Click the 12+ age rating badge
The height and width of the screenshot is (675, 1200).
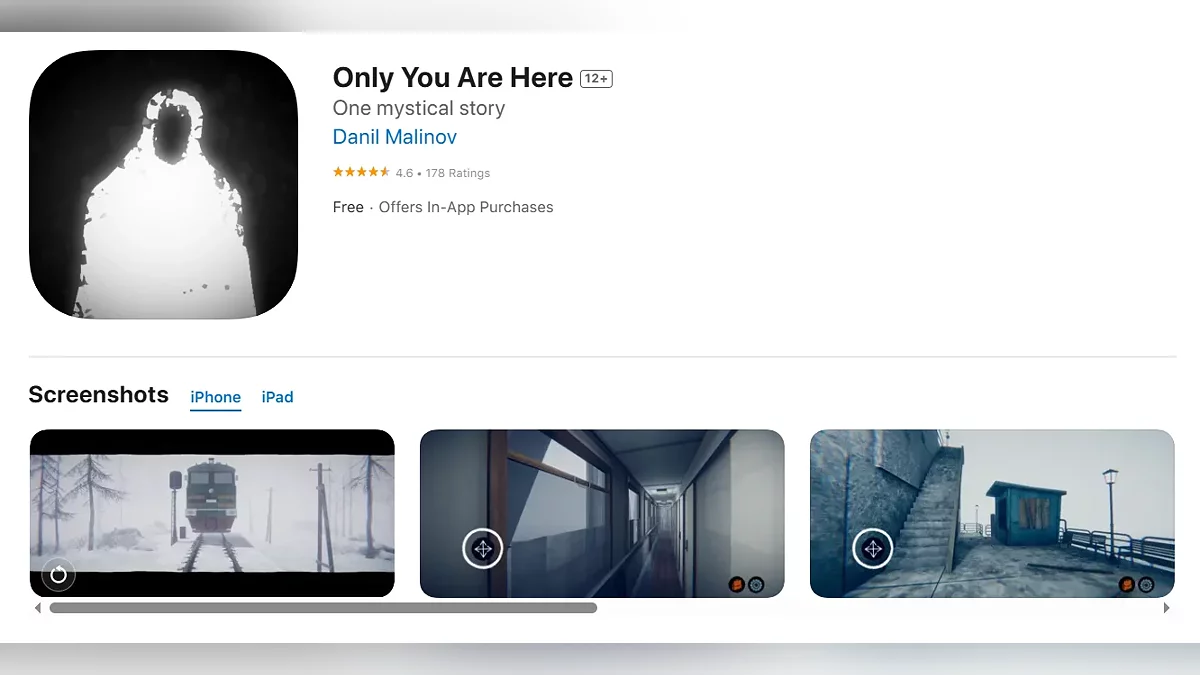pyautogui.click(x=596, y=79)
